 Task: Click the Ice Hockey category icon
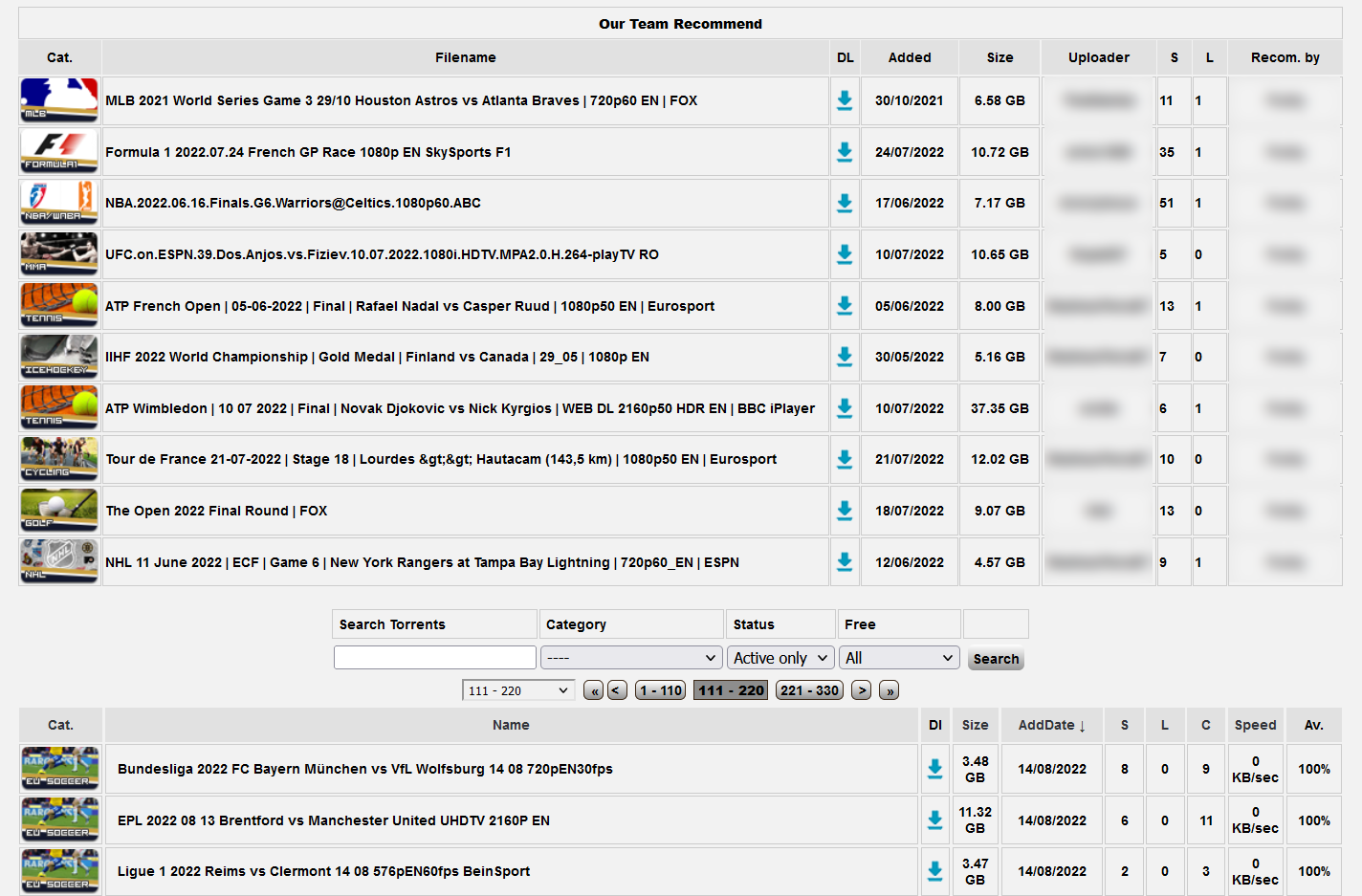[59, 357]
